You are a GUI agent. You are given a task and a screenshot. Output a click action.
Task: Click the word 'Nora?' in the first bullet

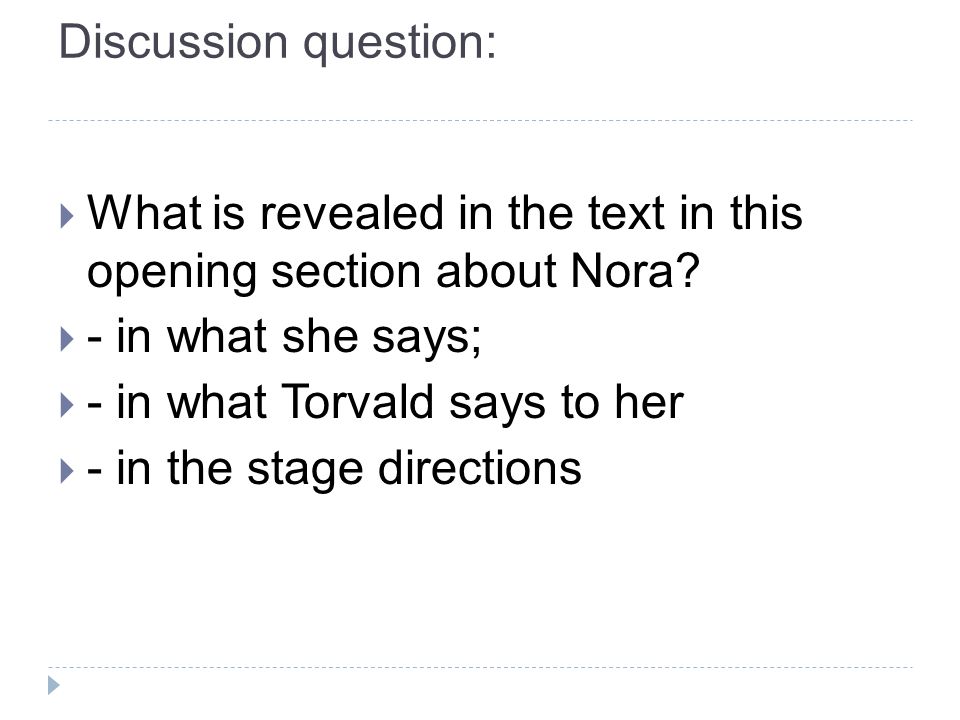tap(634, 271)
